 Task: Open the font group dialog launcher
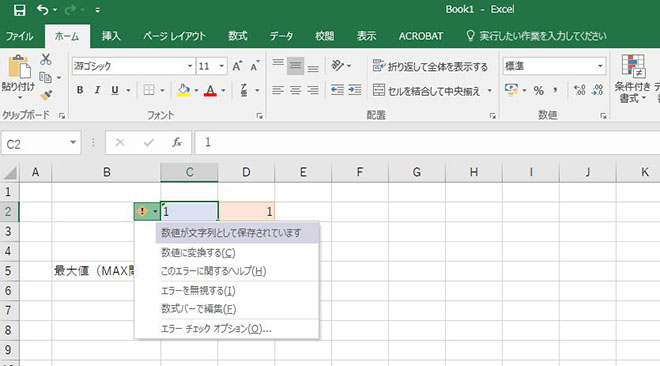259,116
